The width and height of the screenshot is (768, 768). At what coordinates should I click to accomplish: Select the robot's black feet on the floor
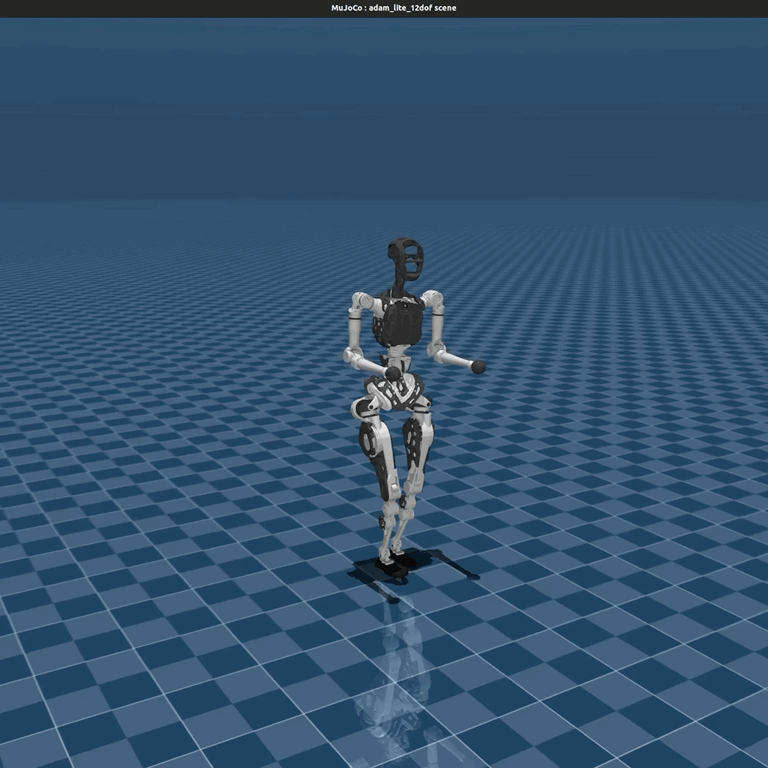point(391,563)
